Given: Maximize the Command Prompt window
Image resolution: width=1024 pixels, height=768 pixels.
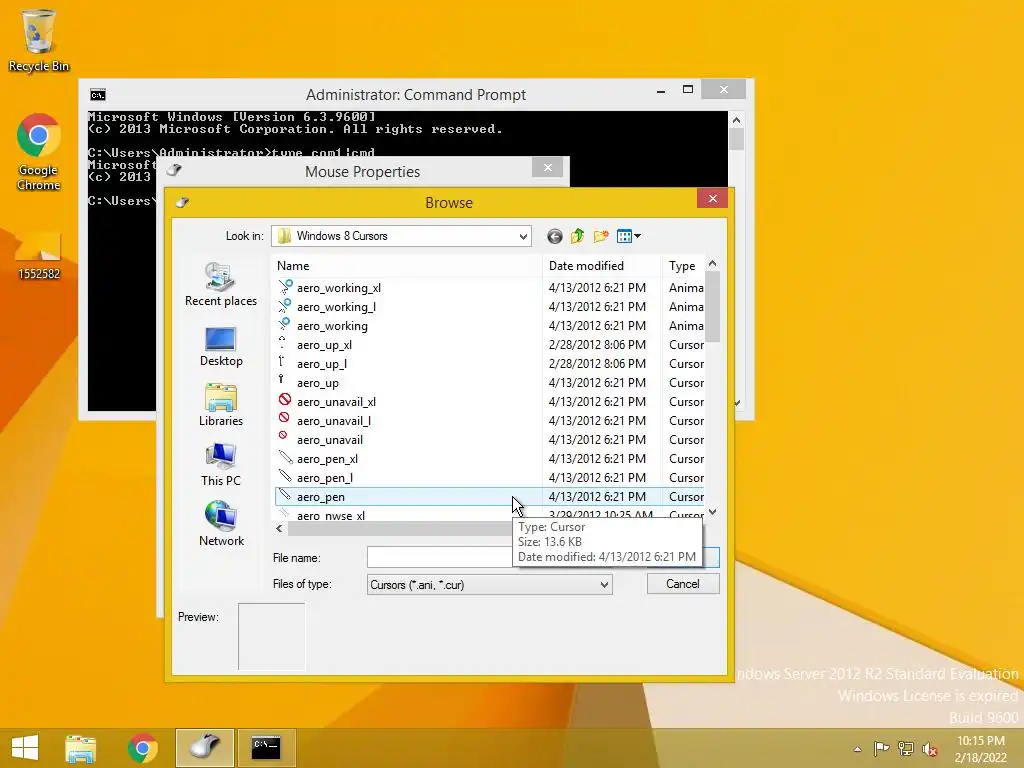Looking at the screenshot, I should (688, 89).
